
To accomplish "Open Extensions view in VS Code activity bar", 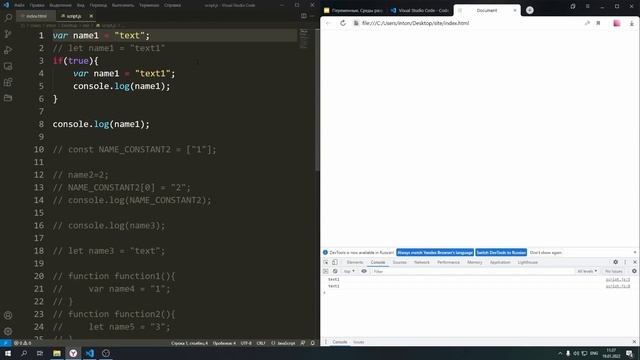I will click(x=8, y=82).
